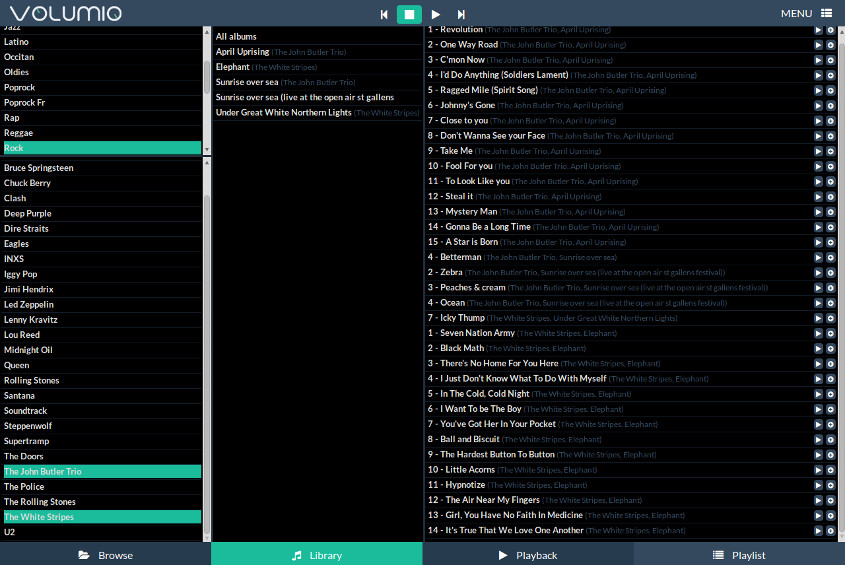Viewport: 845px width, 565px height.
Task: Click the play button in the top bar
Action: [435, 14]
